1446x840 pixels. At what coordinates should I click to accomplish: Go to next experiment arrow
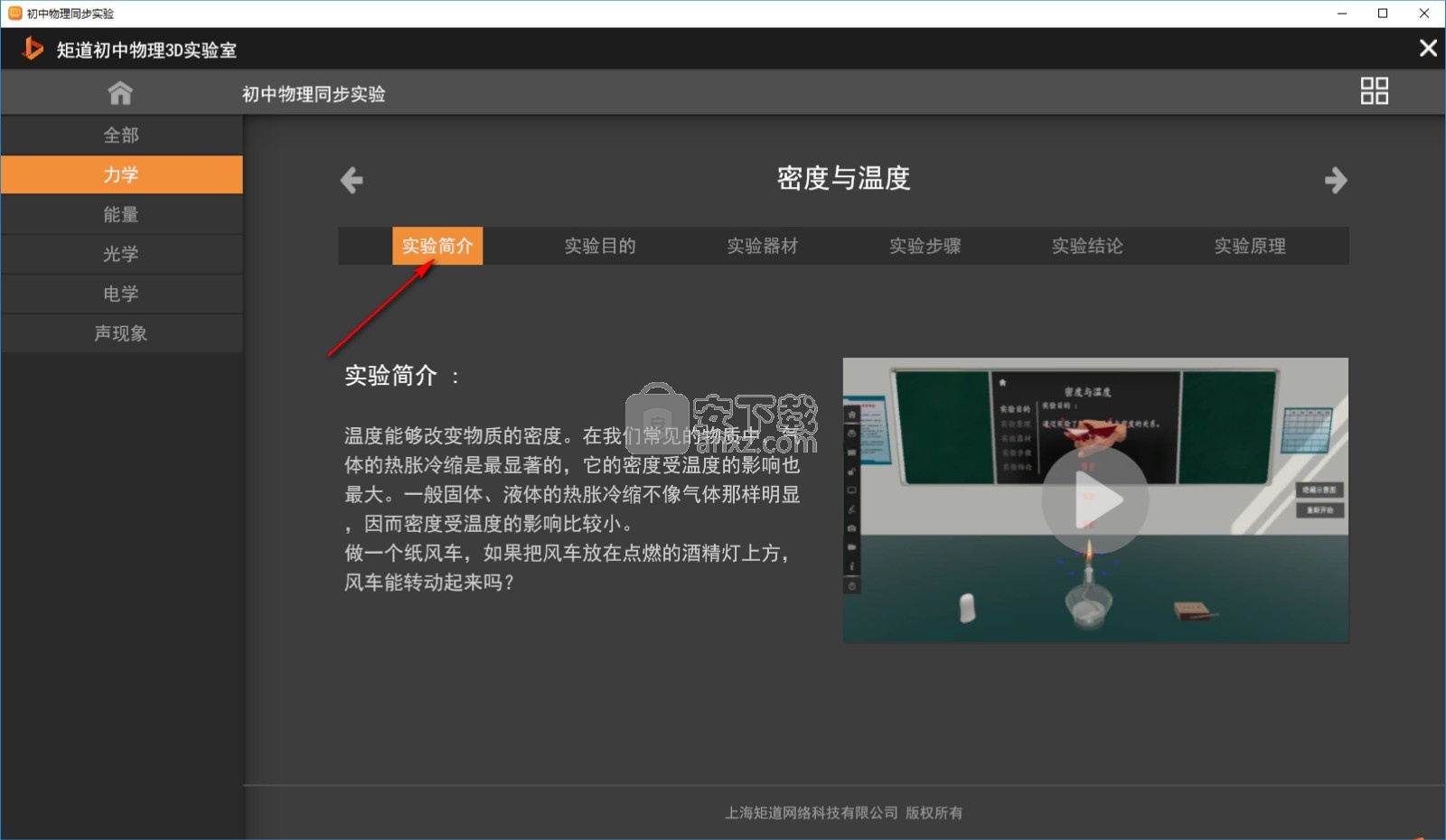(x=1336, y=180)
